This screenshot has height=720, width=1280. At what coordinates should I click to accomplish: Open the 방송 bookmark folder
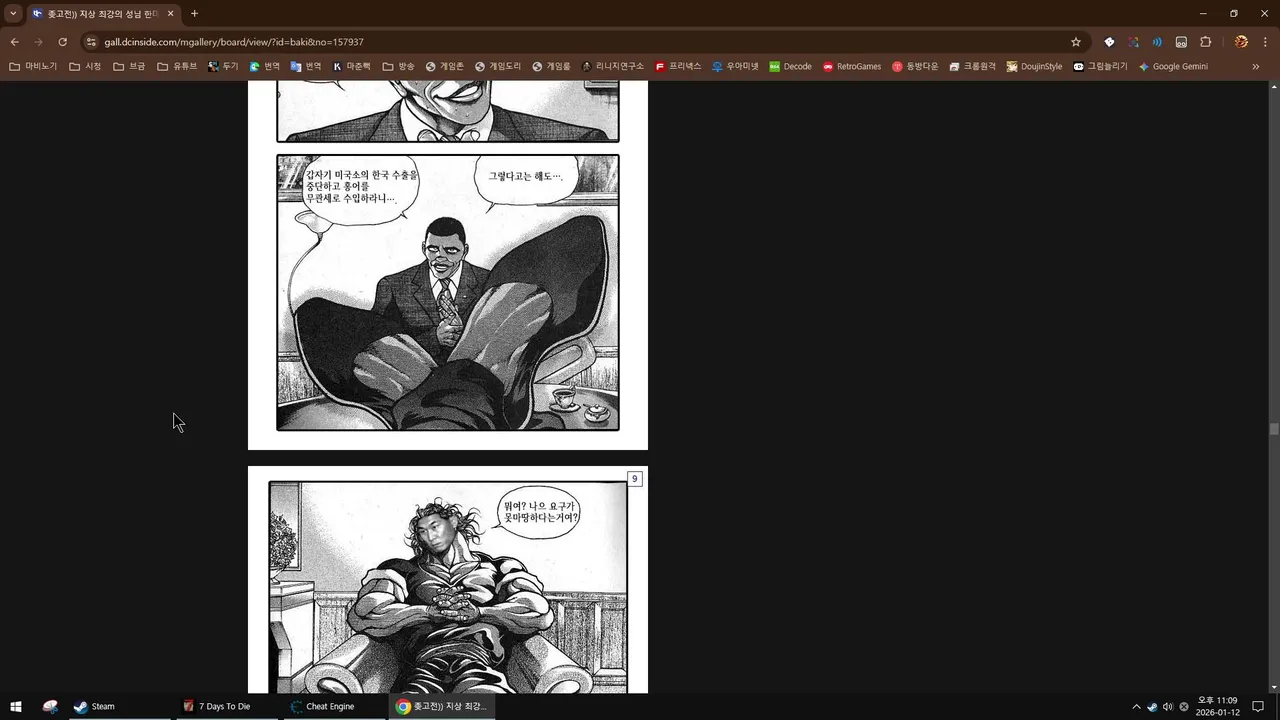(x=399, y=67)
